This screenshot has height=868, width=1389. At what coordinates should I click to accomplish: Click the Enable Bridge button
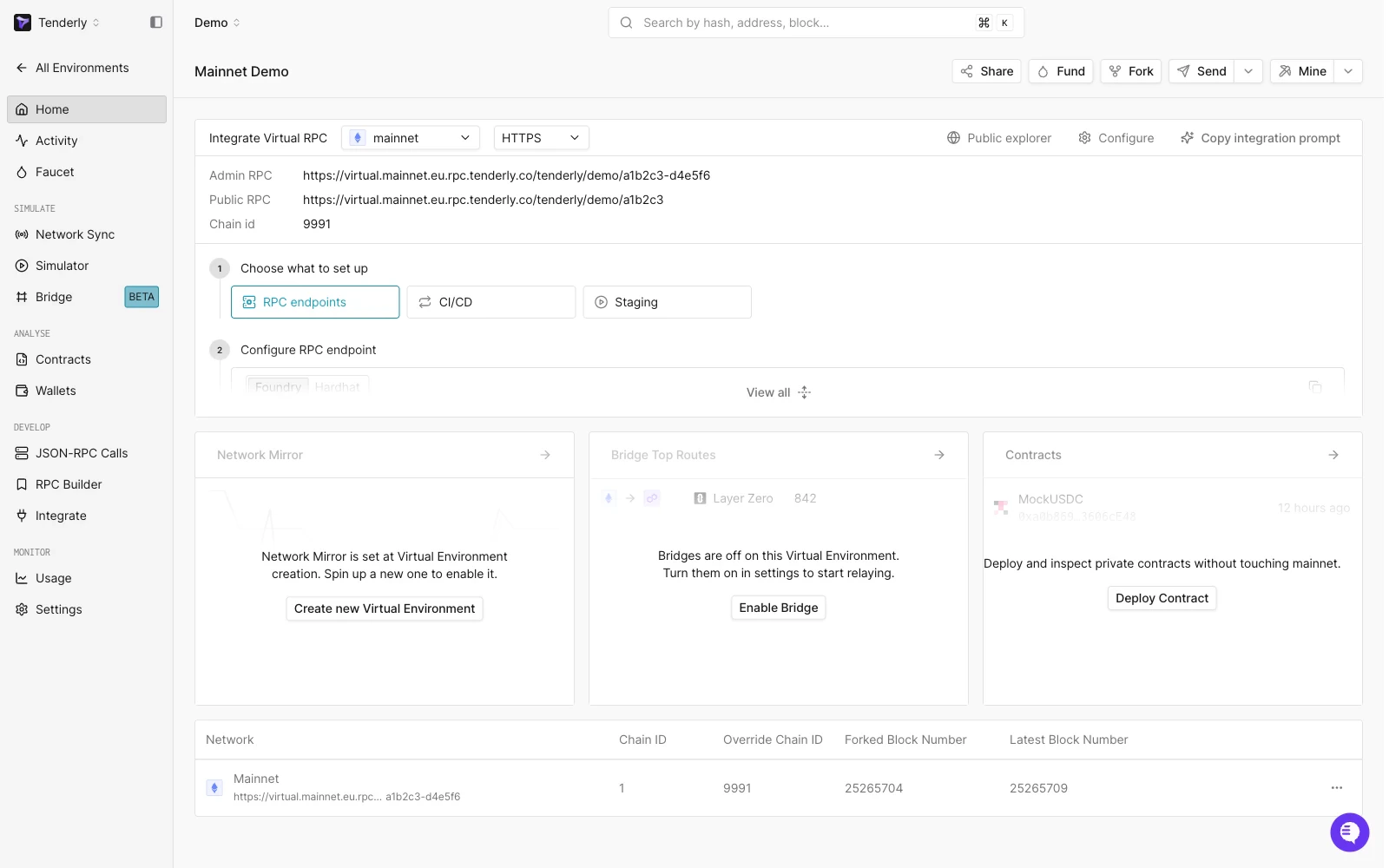(779, 608)
